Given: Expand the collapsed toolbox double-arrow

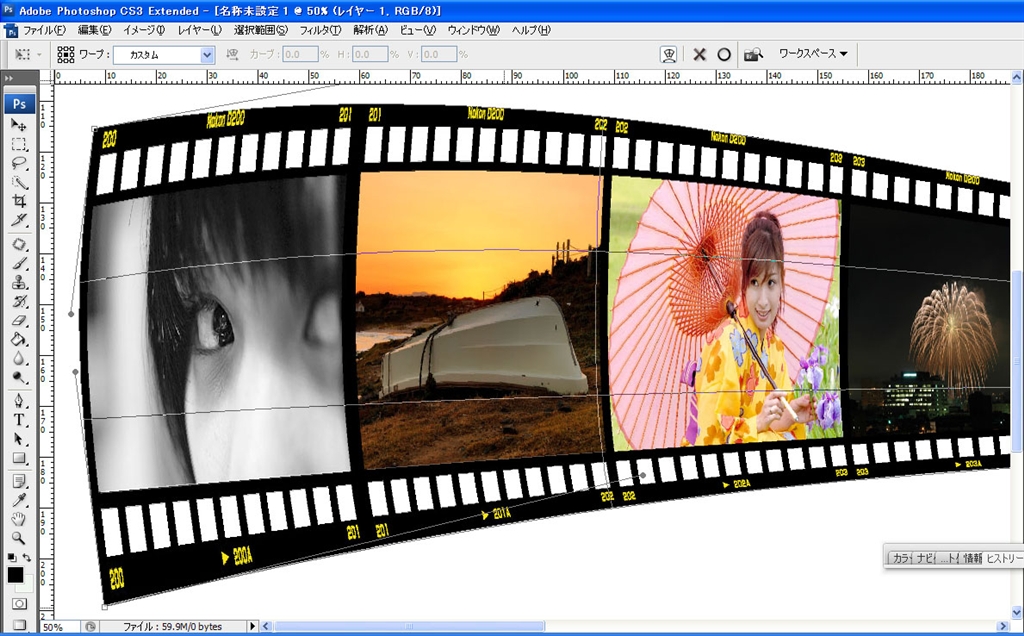Looking at the screenshot, I should tap(9, 78).
